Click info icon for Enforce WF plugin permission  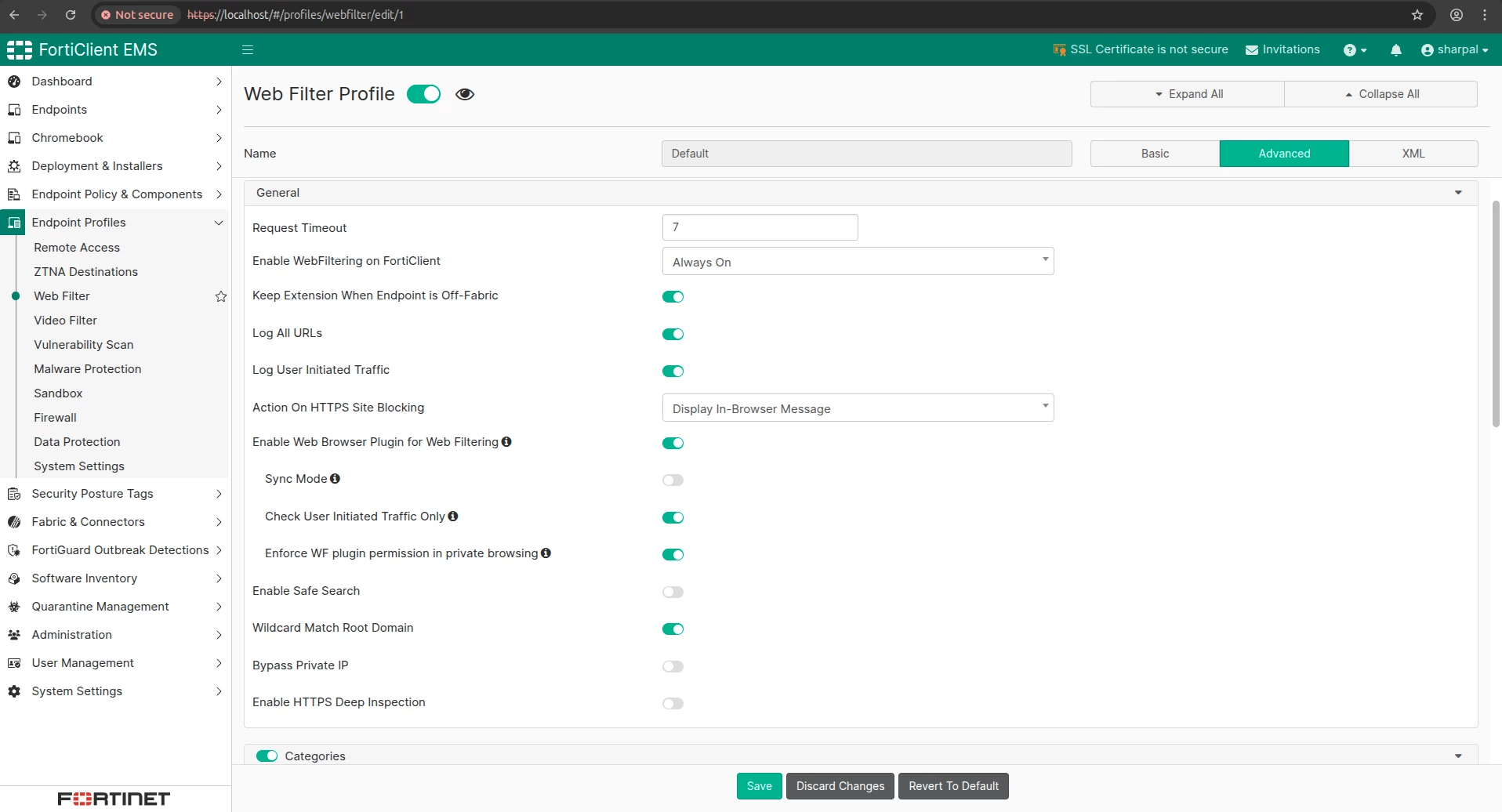point(546,553)
